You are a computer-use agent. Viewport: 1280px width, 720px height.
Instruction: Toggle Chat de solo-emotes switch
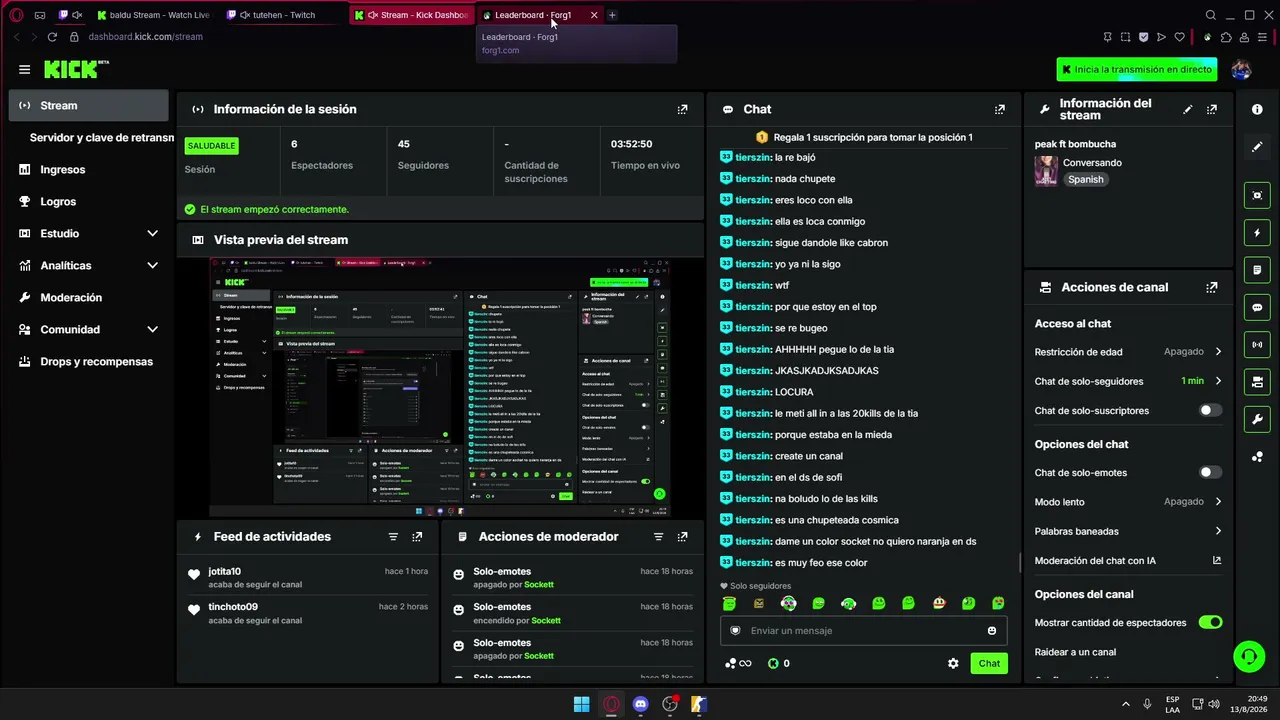pos(1210,472)
